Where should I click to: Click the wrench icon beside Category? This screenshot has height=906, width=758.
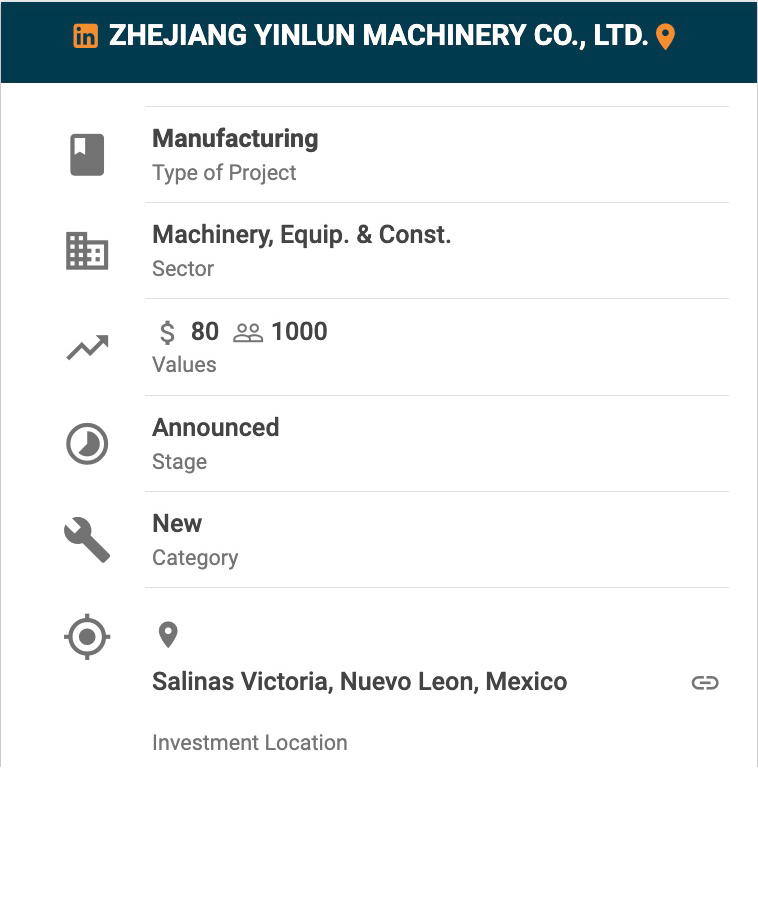pos(87,540)
